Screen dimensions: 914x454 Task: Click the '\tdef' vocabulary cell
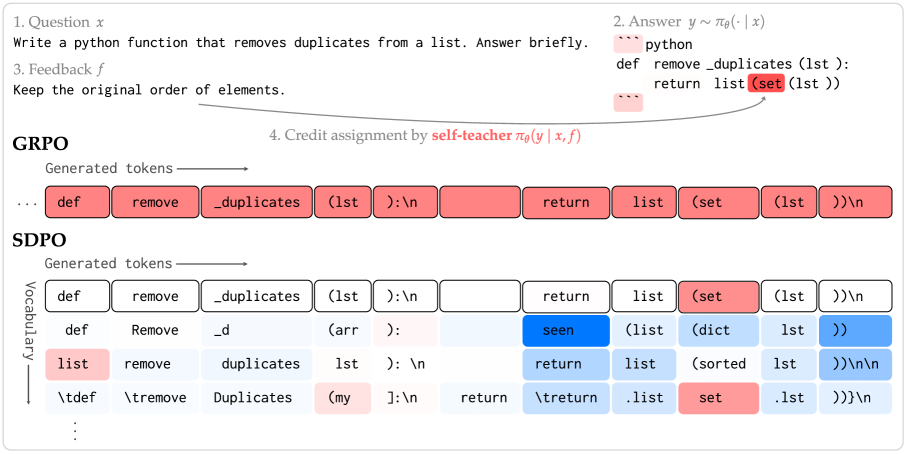coord(78,398)
